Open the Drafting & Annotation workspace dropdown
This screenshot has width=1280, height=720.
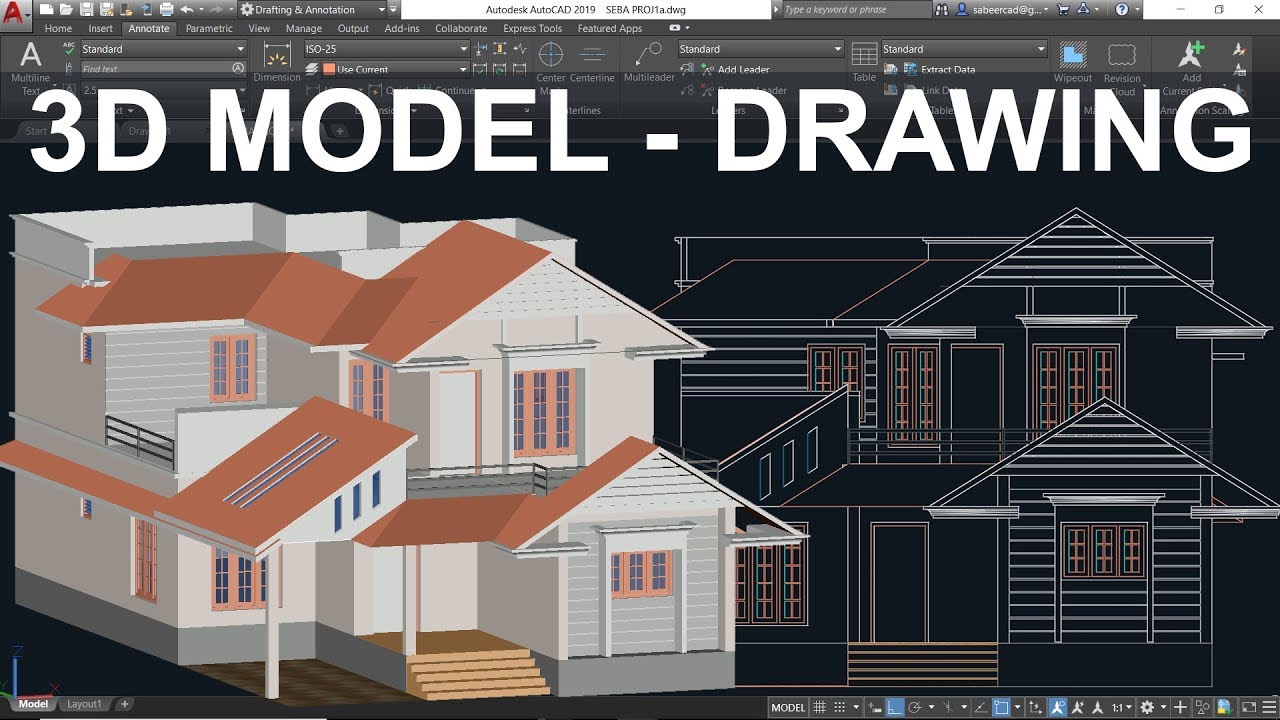tap(313, 9)
